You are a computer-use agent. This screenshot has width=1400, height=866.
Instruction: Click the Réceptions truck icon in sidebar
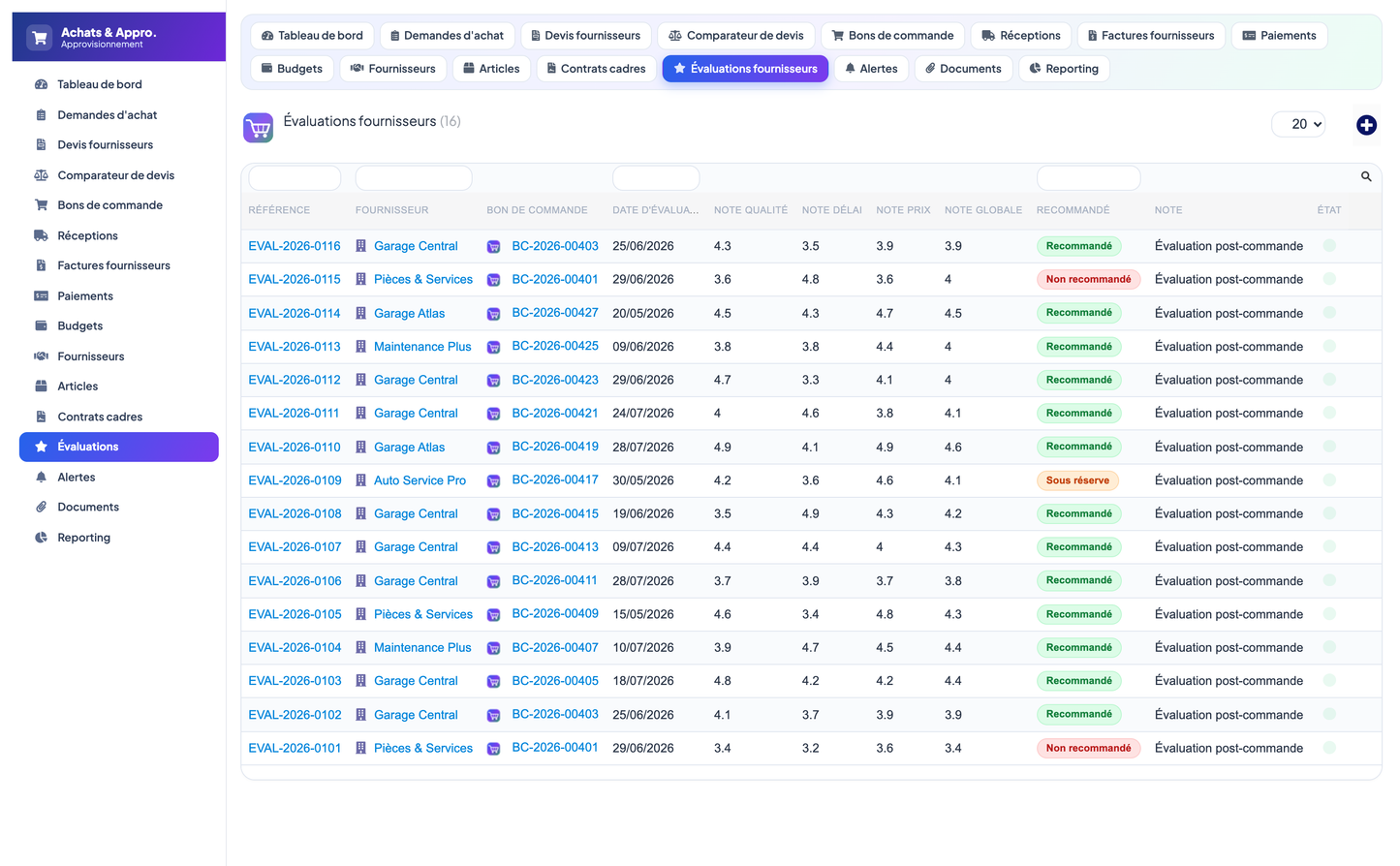pyautogui.click(x=41, y=235)
